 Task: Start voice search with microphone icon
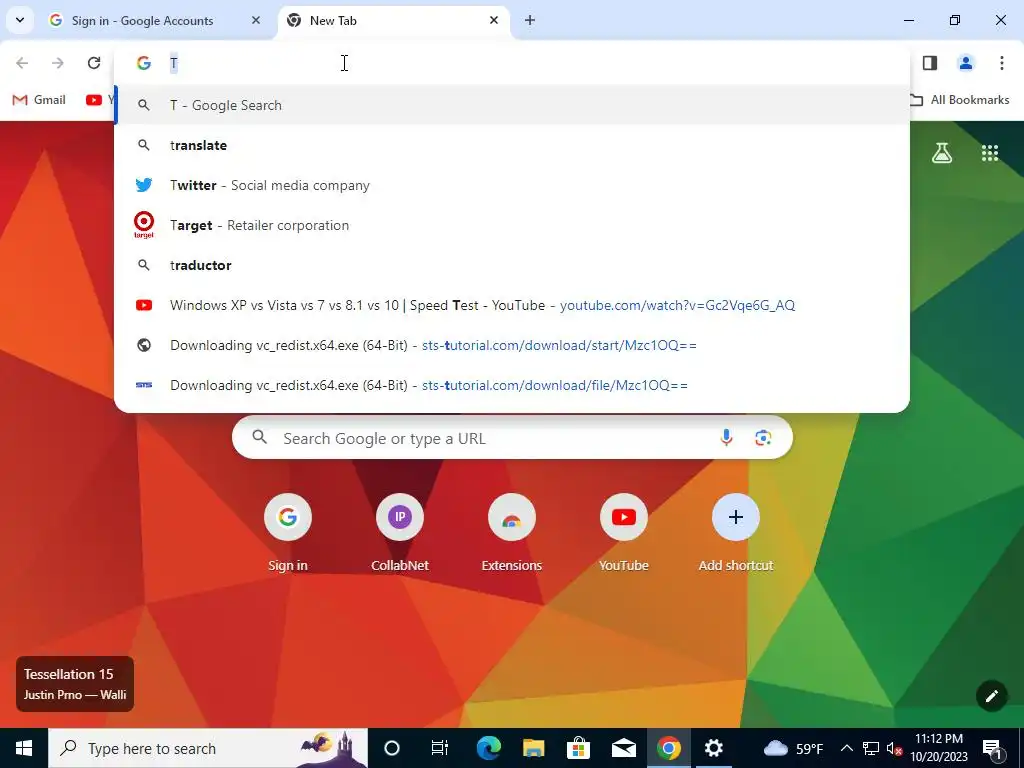click(726, 438)
